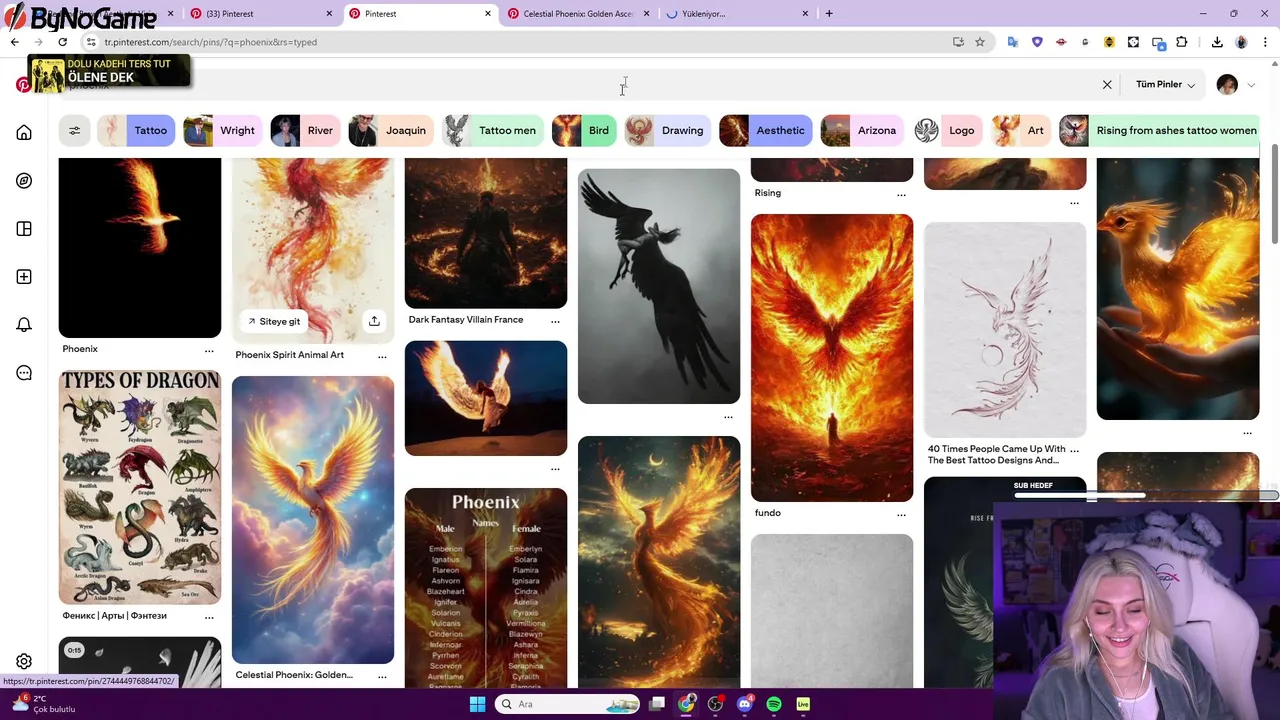
Task: Open more options for fundo pin
Action: (901, 515)
